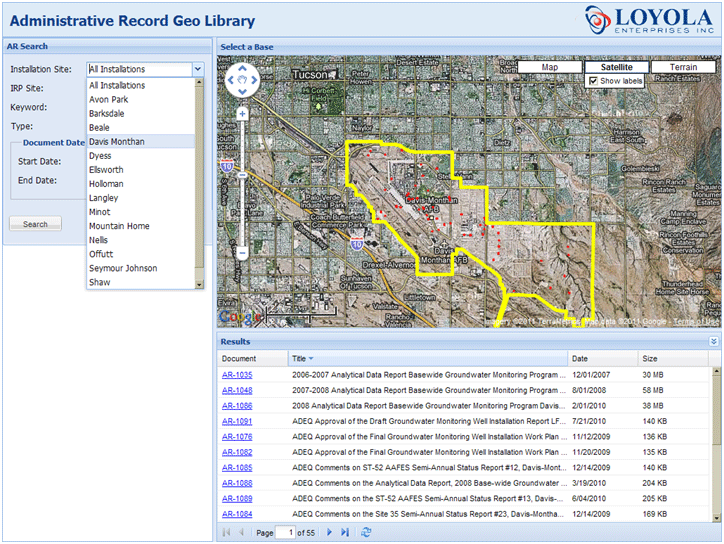Open document AR-1076
This screenshot has height=544, width=724.
point(237,437)
